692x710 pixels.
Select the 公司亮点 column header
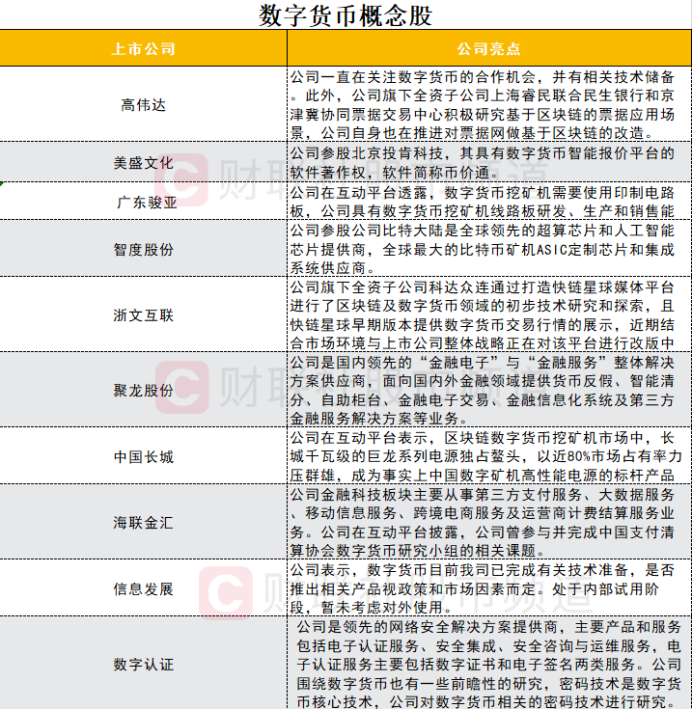pyautogui.click(x=488, y=48)
